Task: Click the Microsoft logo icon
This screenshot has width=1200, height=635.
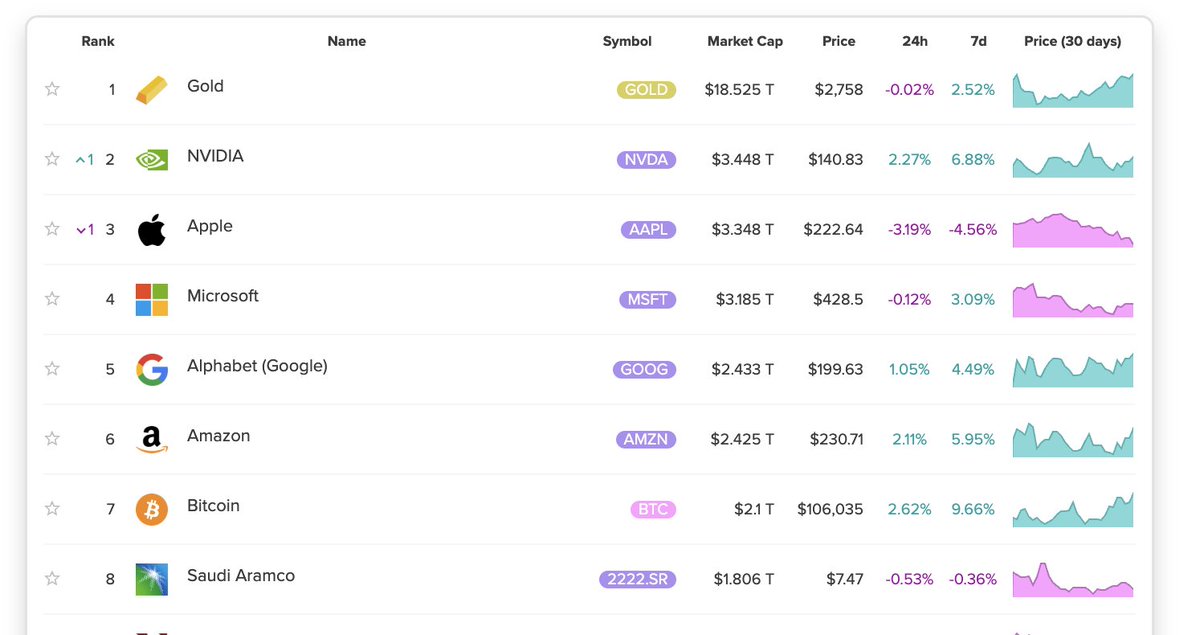Action: click(152, 299)
